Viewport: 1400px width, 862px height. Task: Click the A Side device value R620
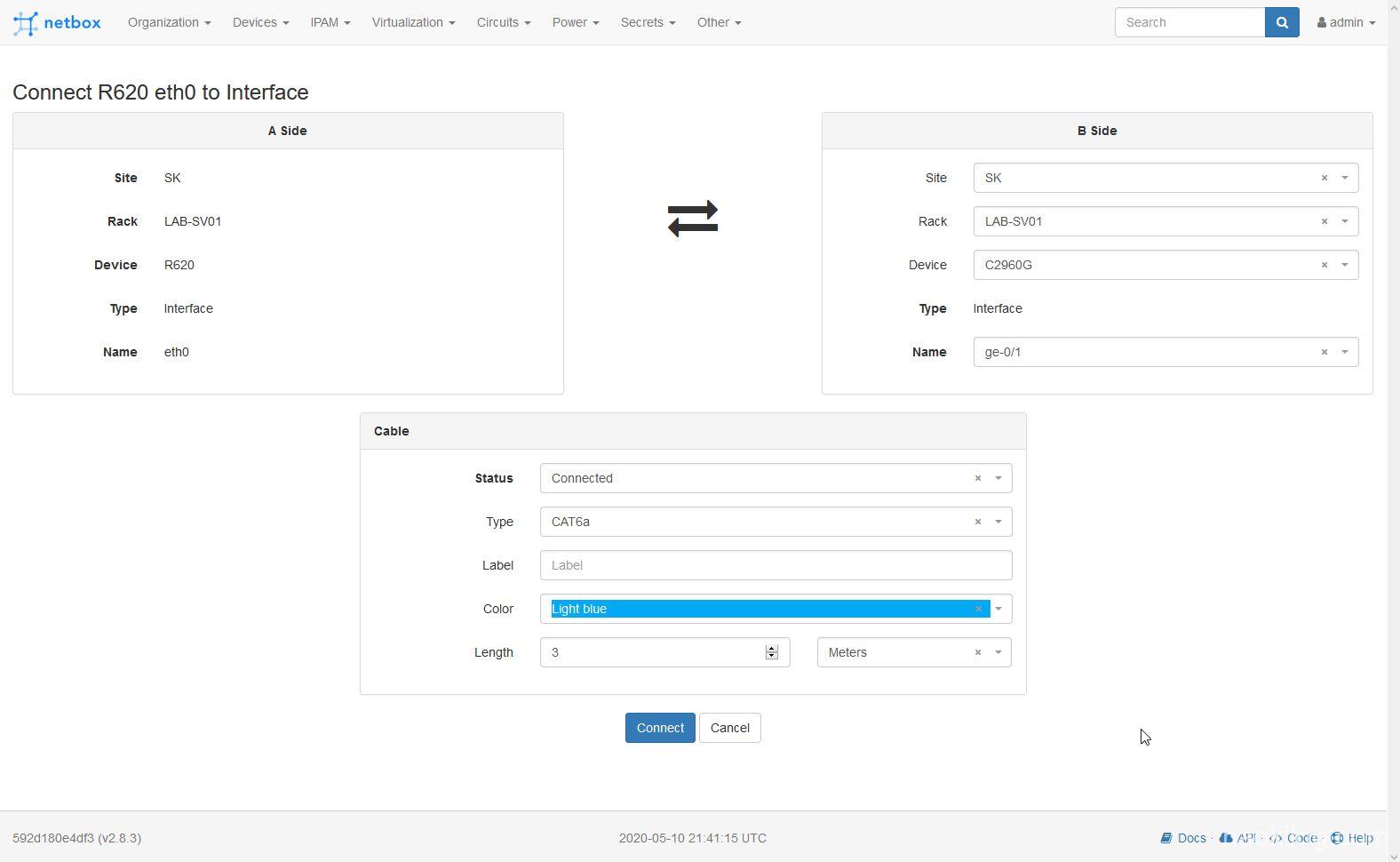point(179,265)
